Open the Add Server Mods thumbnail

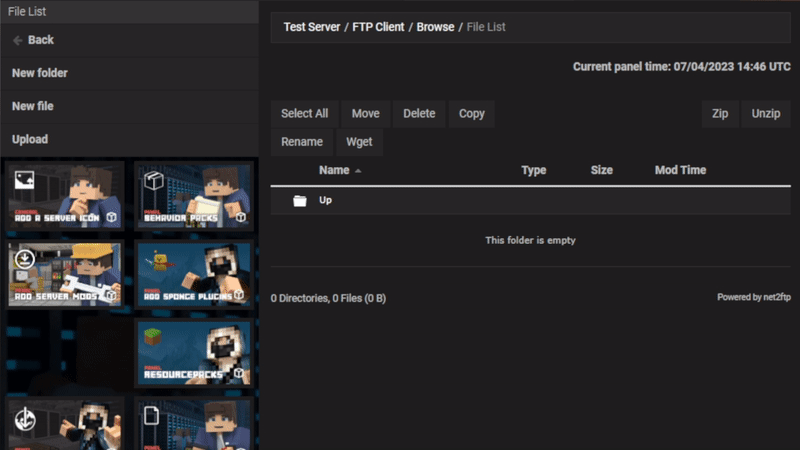(x=66, y=273)
